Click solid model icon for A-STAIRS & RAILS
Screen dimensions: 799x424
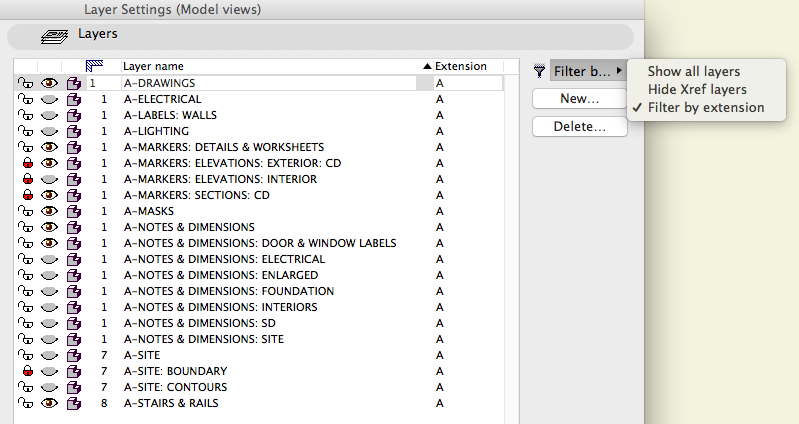pos(73,403)
